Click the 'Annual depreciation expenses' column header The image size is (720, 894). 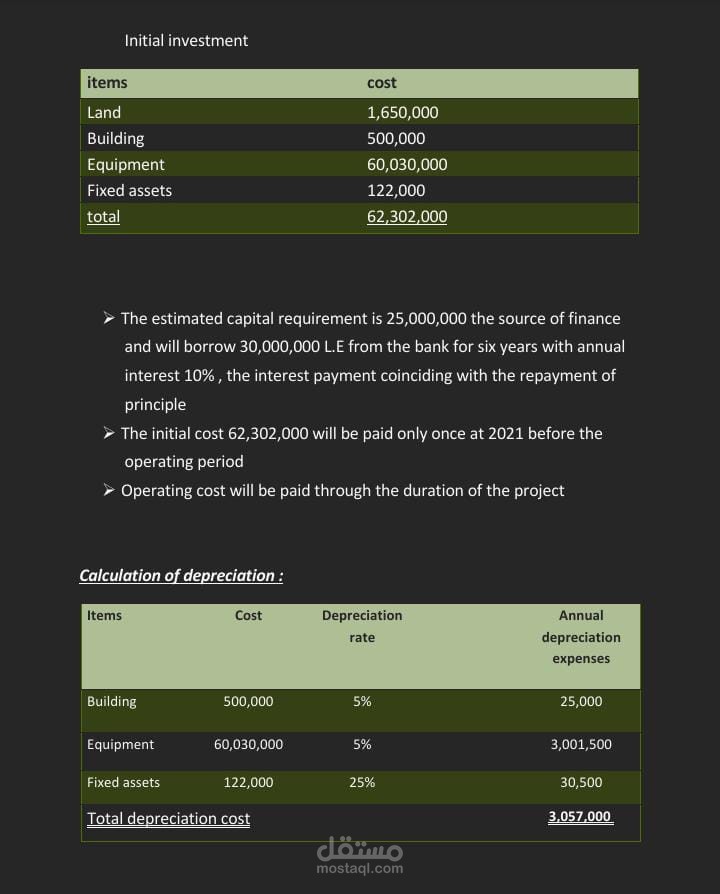pos(581,637)
